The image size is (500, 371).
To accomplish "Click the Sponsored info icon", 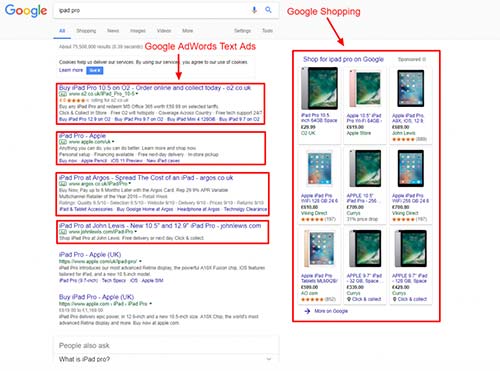I will point(424,59).
